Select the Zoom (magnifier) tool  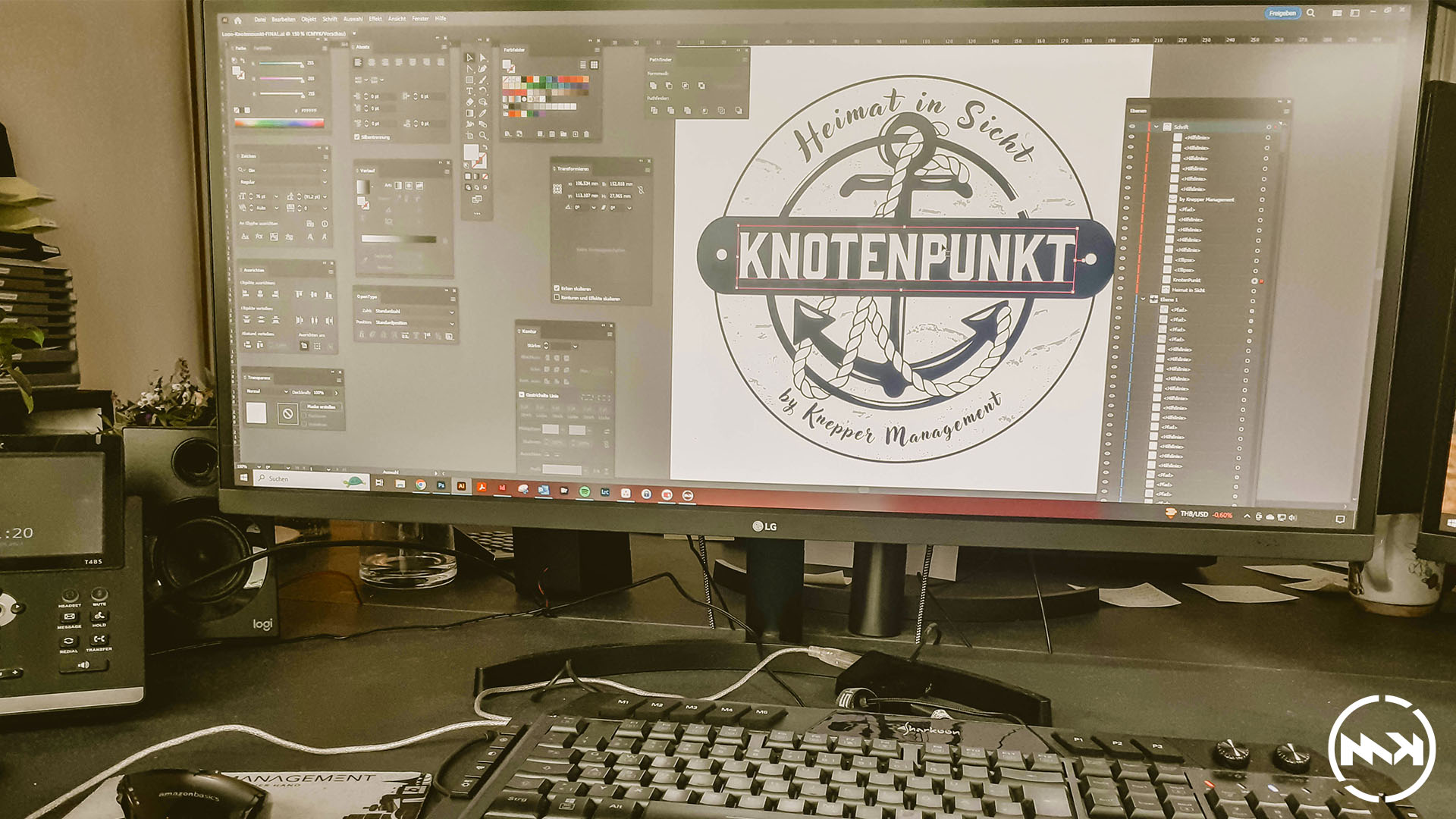pyautogui.click(x=482, y=135)
